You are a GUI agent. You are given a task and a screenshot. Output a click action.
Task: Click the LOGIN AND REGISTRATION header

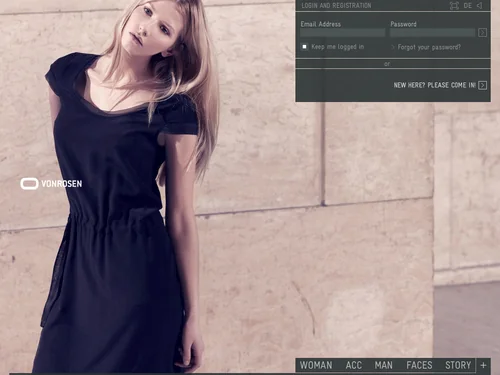[336, 6]
